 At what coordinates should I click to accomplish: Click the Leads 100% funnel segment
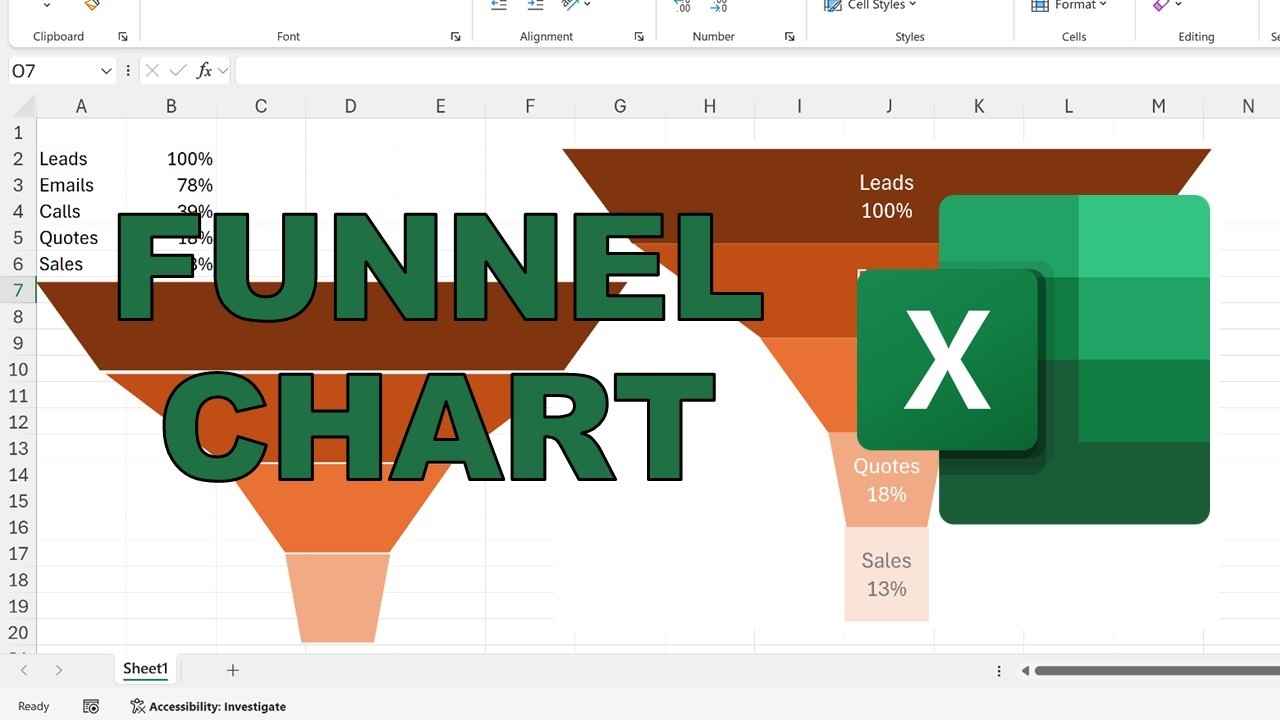pos(886,196)
